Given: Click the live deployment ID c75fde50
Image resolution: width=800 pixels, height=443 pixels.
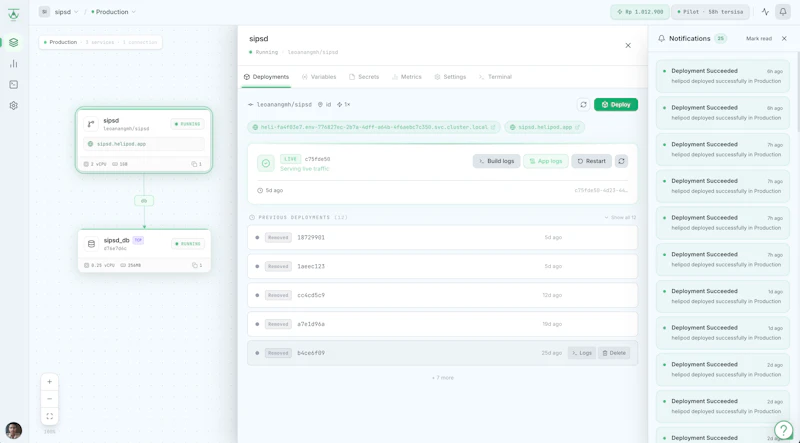Looking at the screenshot, I should [x=317, y=159].
